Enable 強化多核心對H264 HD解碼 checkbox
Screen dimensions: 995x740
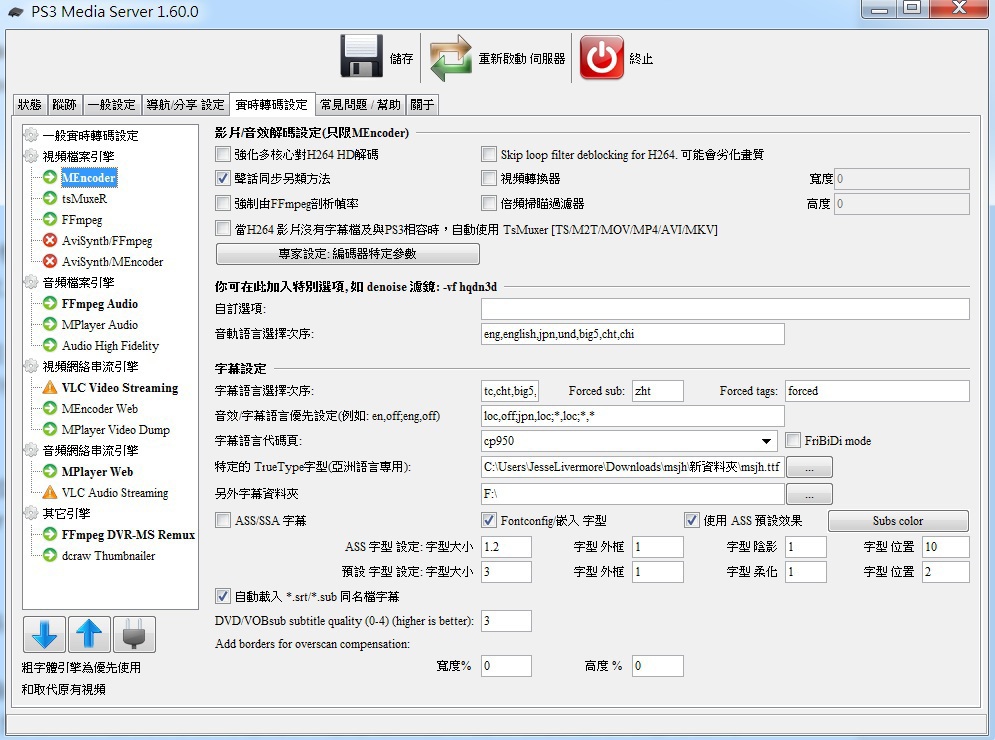click(x=223, y=154)
